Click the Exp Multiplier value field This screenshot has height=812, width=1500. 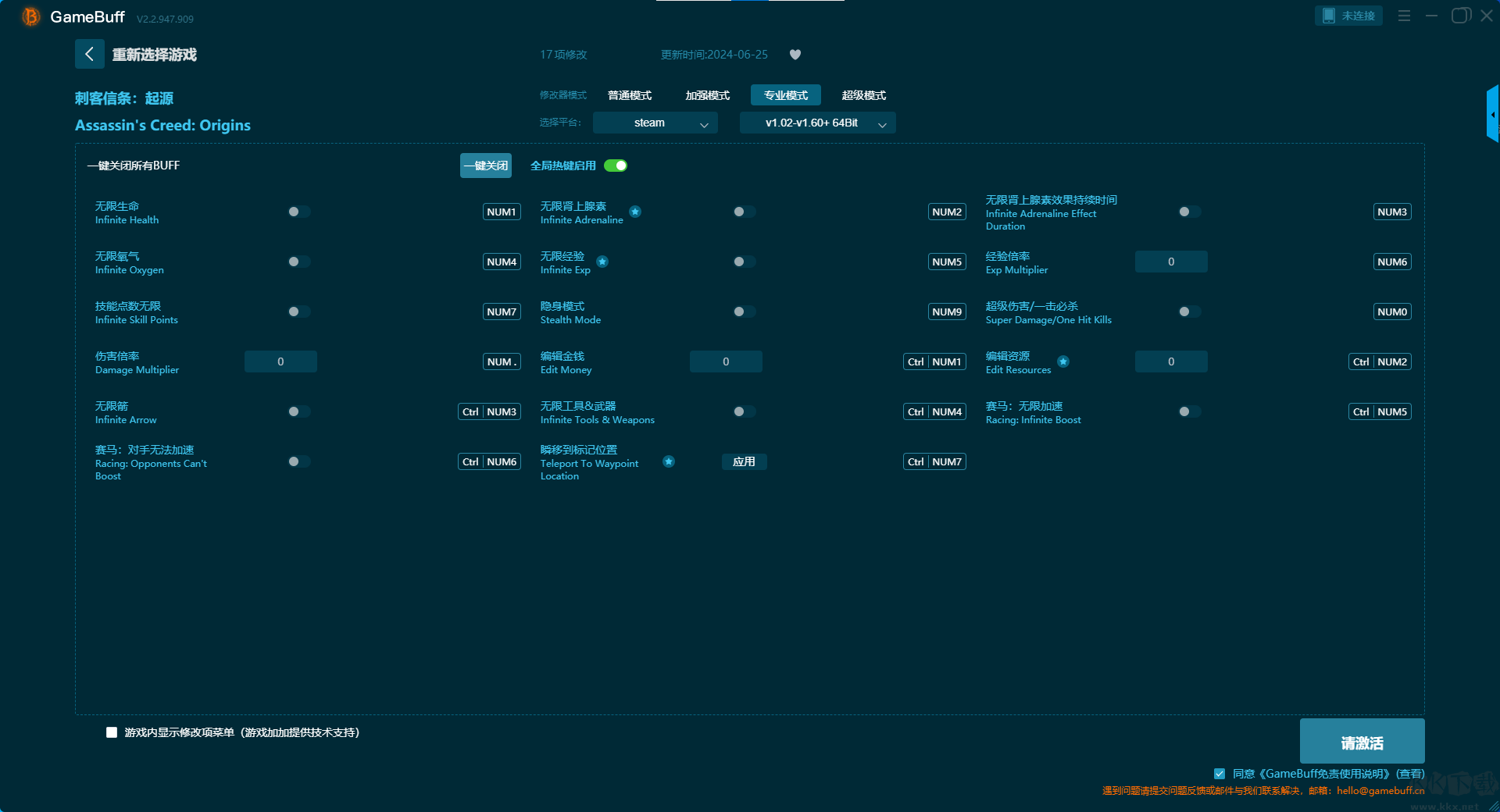pos(1170,262)
